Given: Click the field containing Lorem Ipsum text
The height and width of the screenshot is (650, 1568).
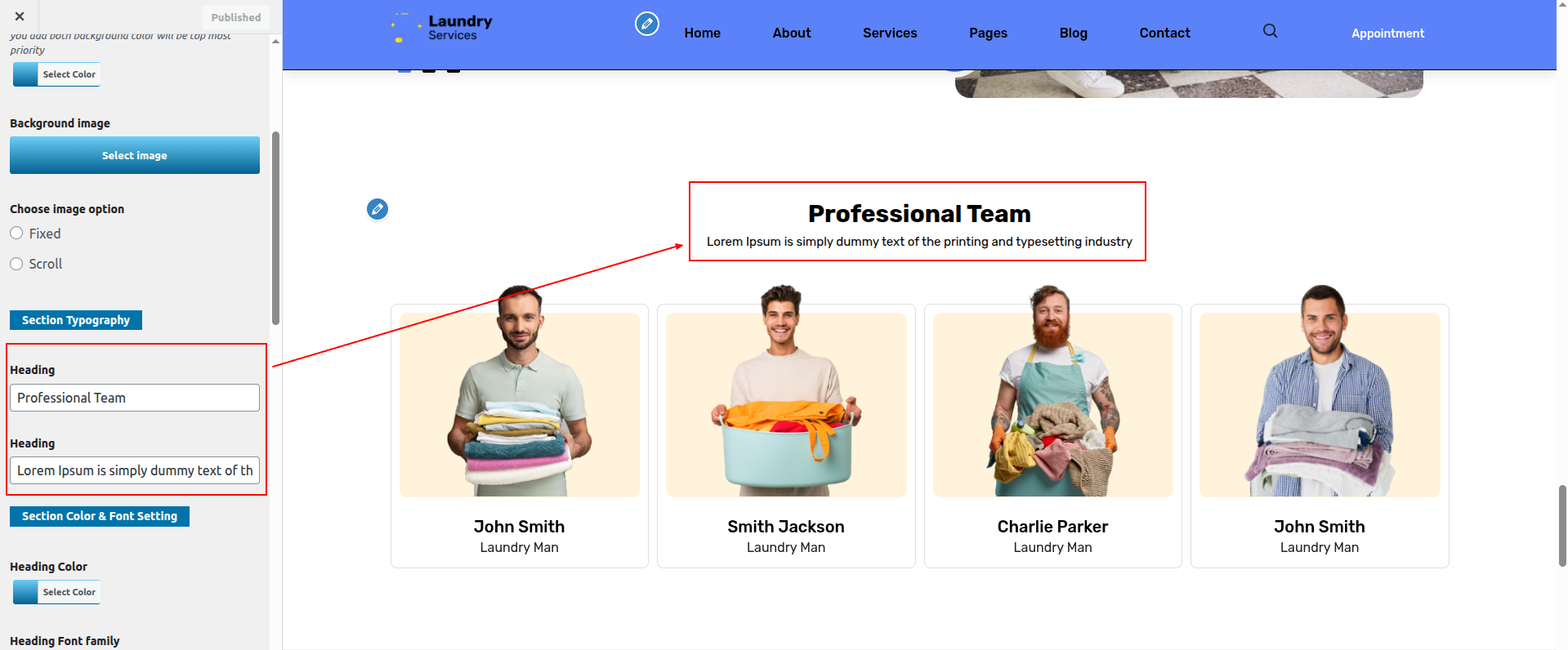Looking at the screenshot, I should [135, 470].
